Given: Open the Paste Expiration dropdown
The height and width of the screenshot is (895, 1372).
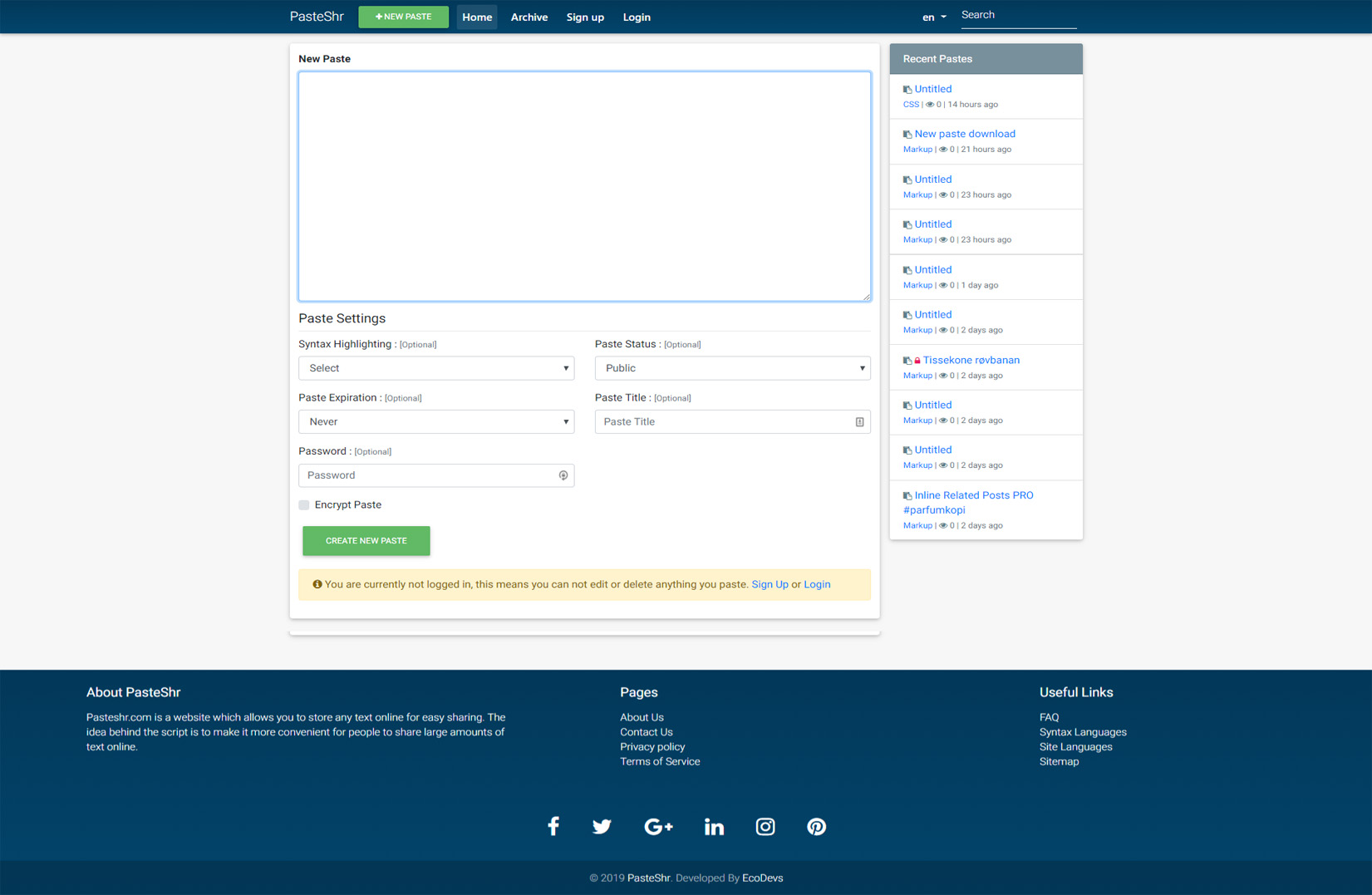Looking at the screenshot, I should pos(436,422).
